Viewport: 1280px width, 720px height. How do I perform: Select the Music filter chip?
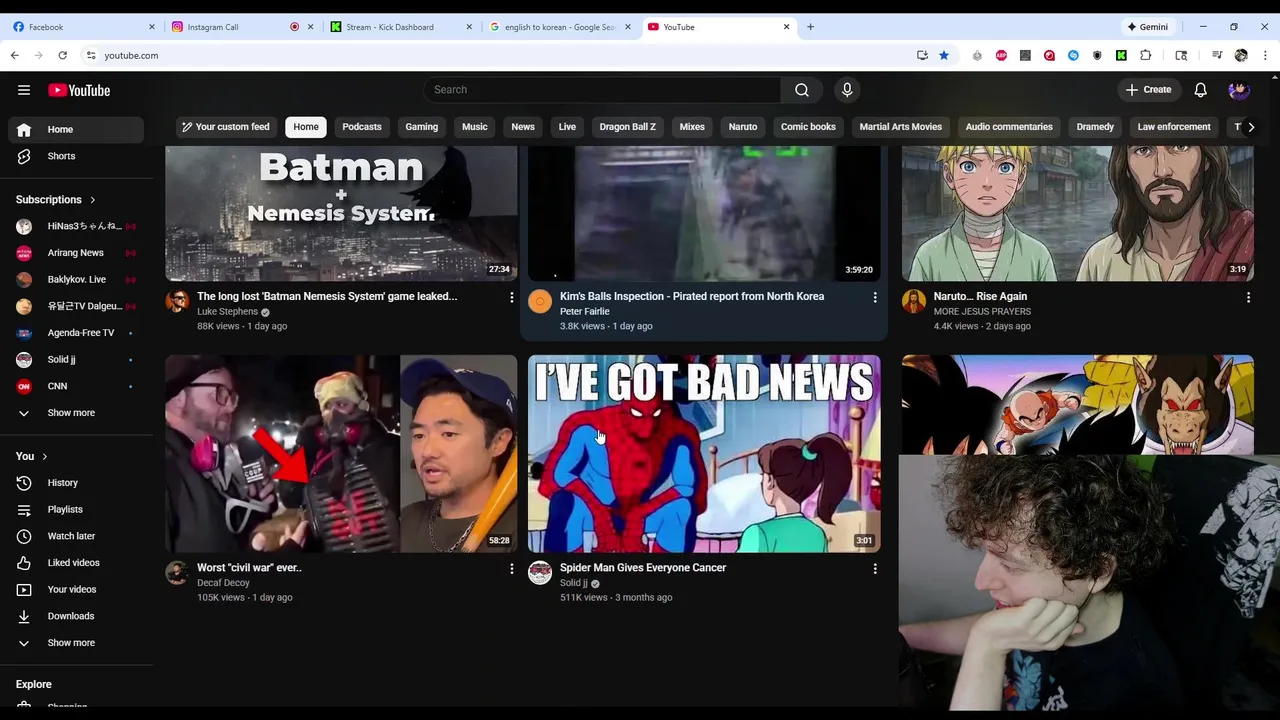[475, 127]
